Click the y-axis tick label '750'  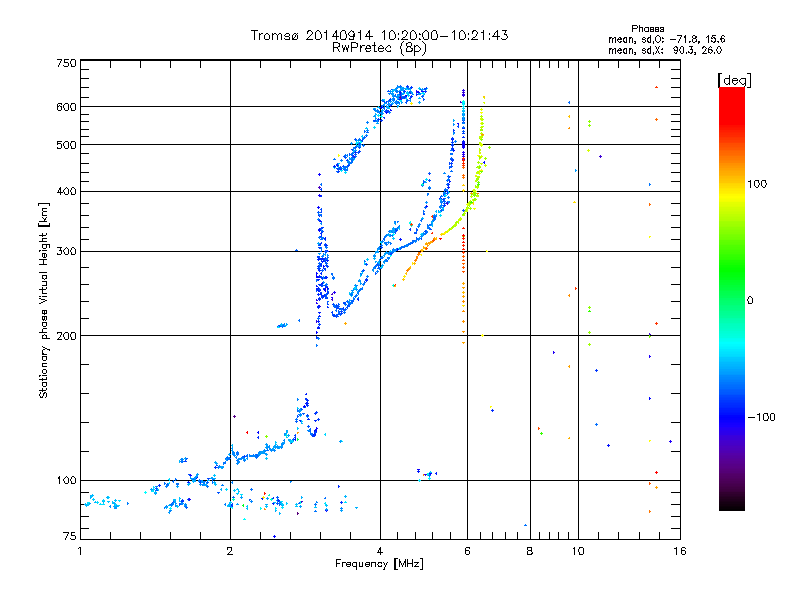[66, 63]
